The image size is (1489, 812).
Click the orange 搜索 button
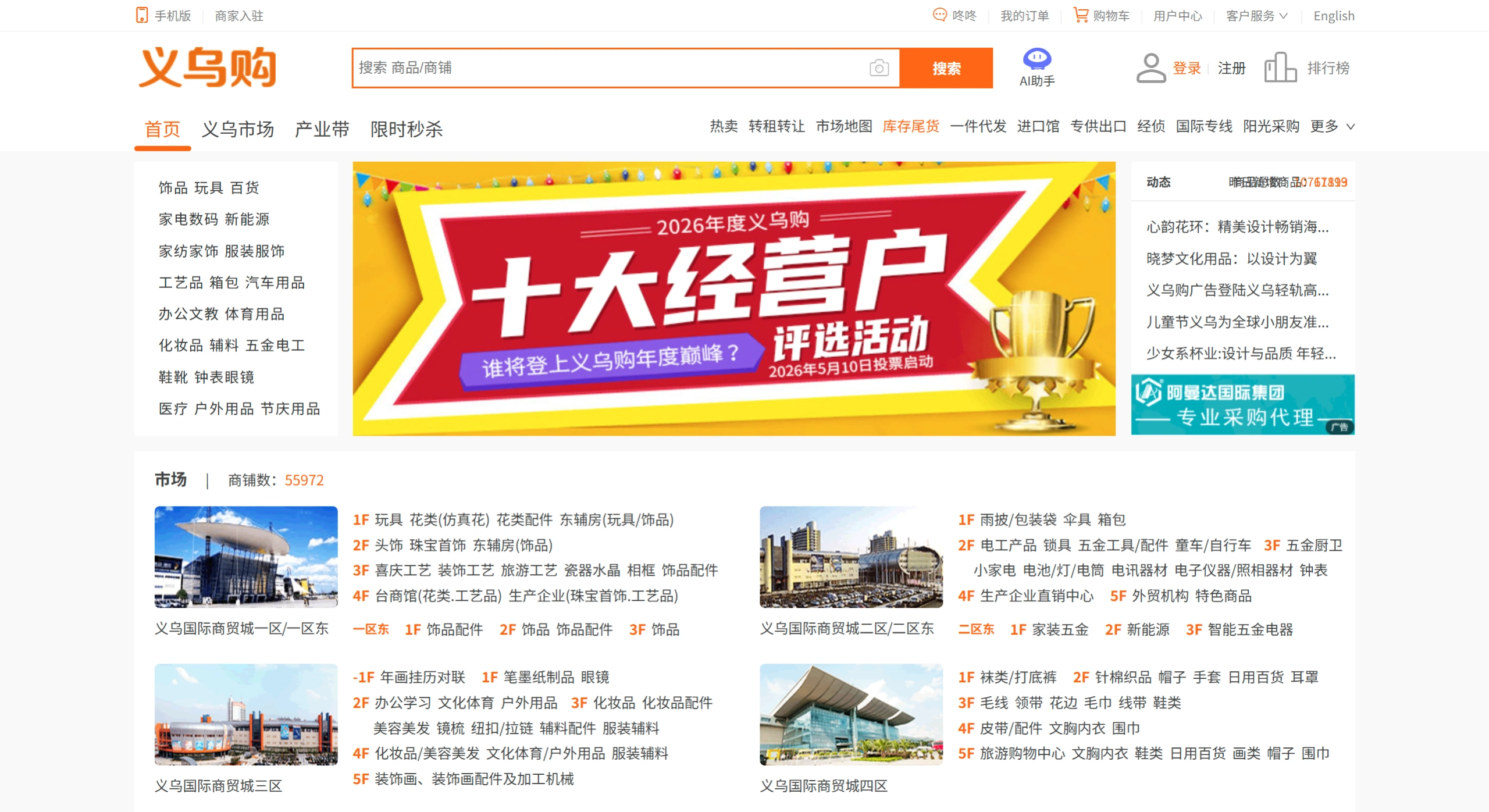946,68
